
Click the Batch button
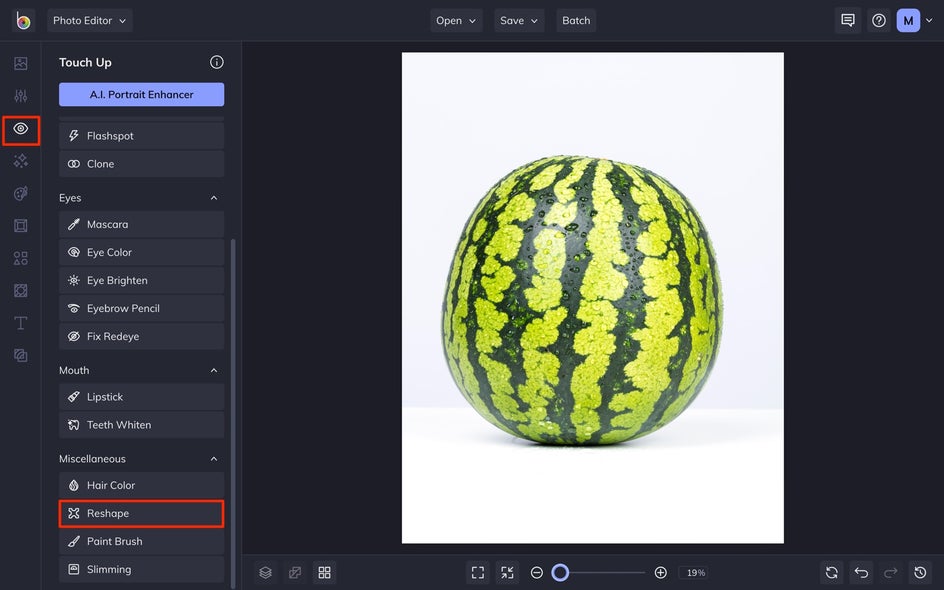pos(576,20)
